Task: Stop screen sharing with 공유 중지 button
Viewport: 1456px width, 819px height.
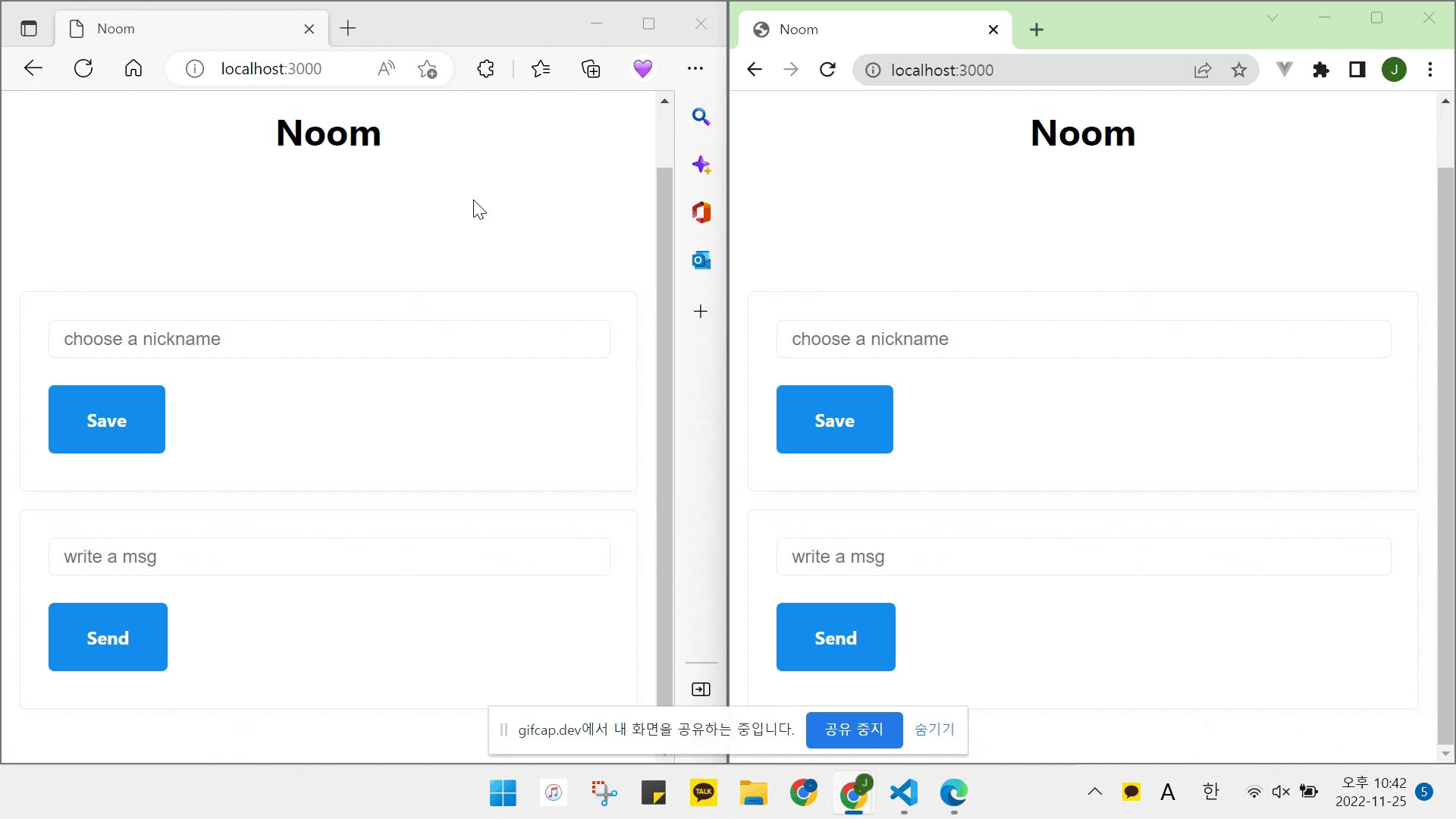Action: [x=854, y=730]
